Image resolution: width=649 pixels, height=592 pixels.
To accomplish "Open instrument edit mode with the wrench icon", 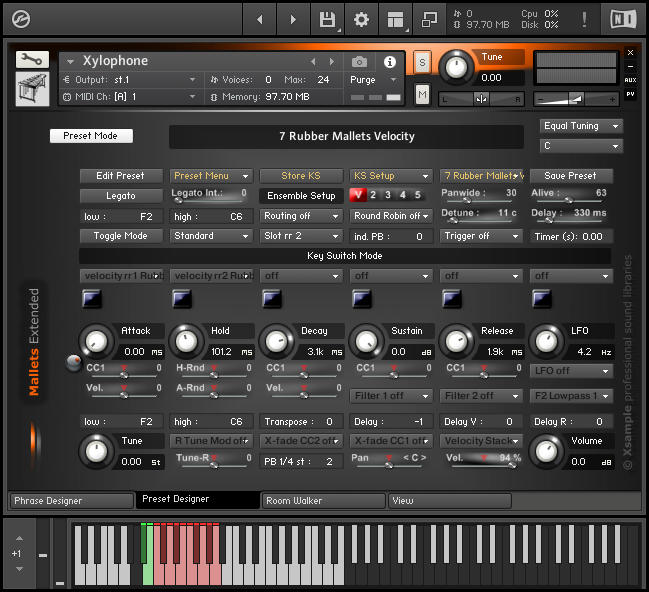I will (x=32, y=60).
